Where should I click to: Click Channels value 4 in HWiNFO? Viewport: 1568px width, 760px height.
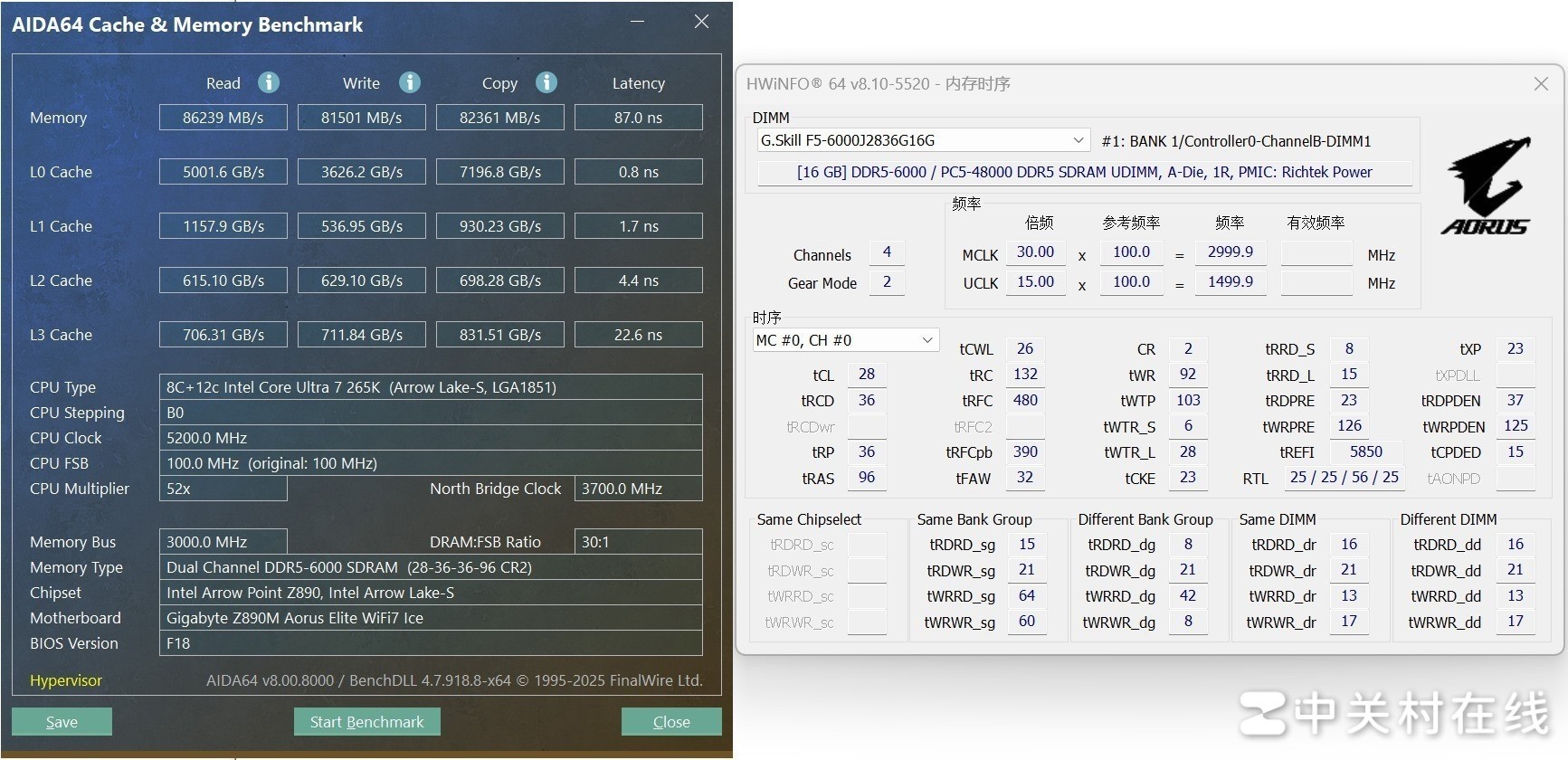point(887,252)
